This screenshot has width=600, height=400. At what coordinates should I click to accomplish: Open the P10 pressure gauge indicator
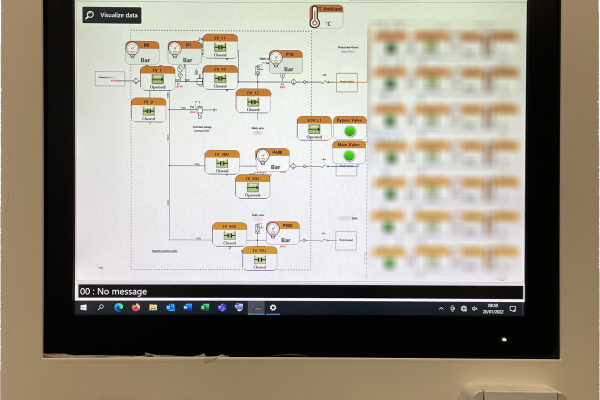[276, 59]
